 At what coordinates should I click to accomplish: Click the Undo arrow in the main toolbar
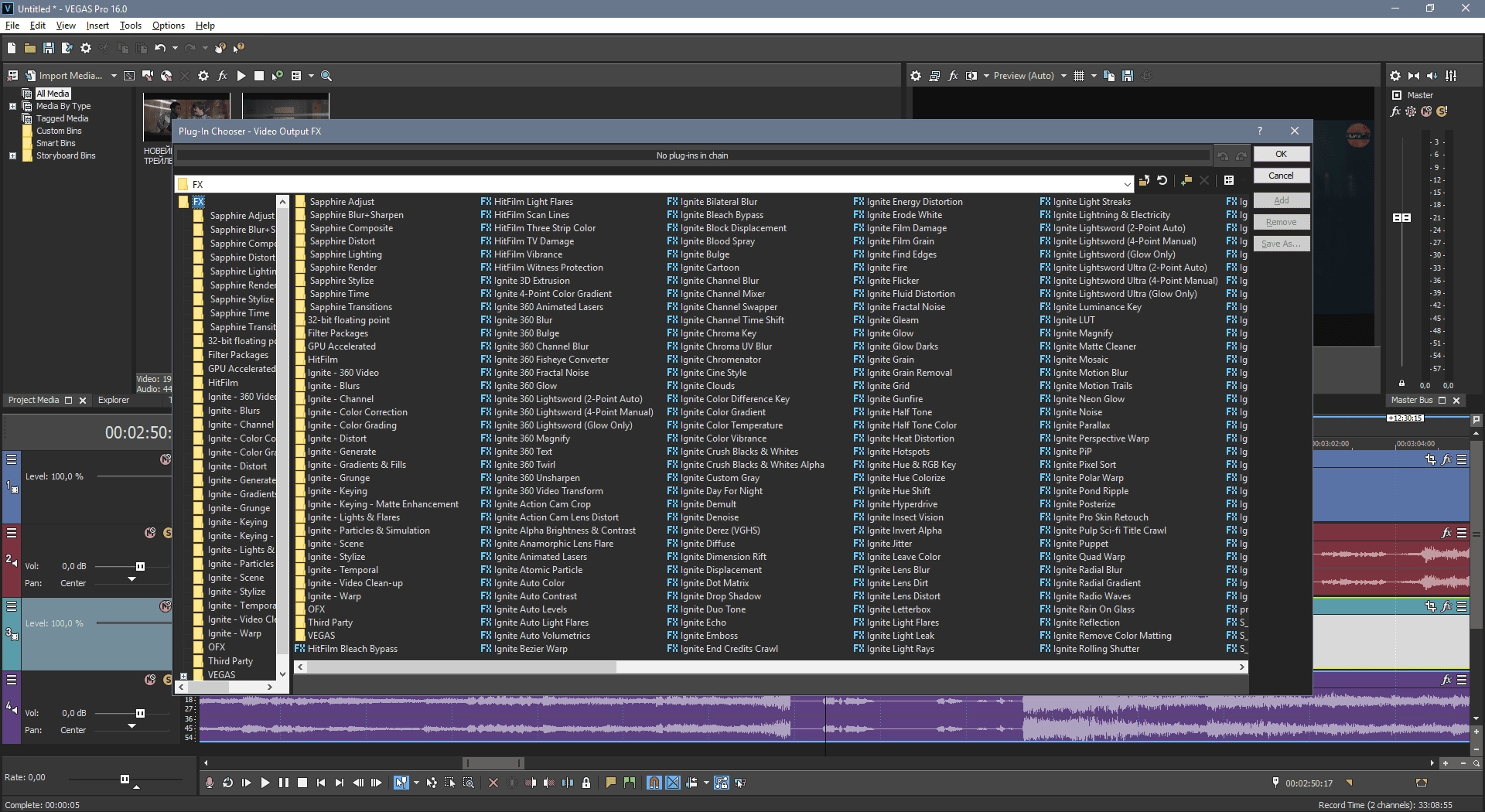coord(160,48)
